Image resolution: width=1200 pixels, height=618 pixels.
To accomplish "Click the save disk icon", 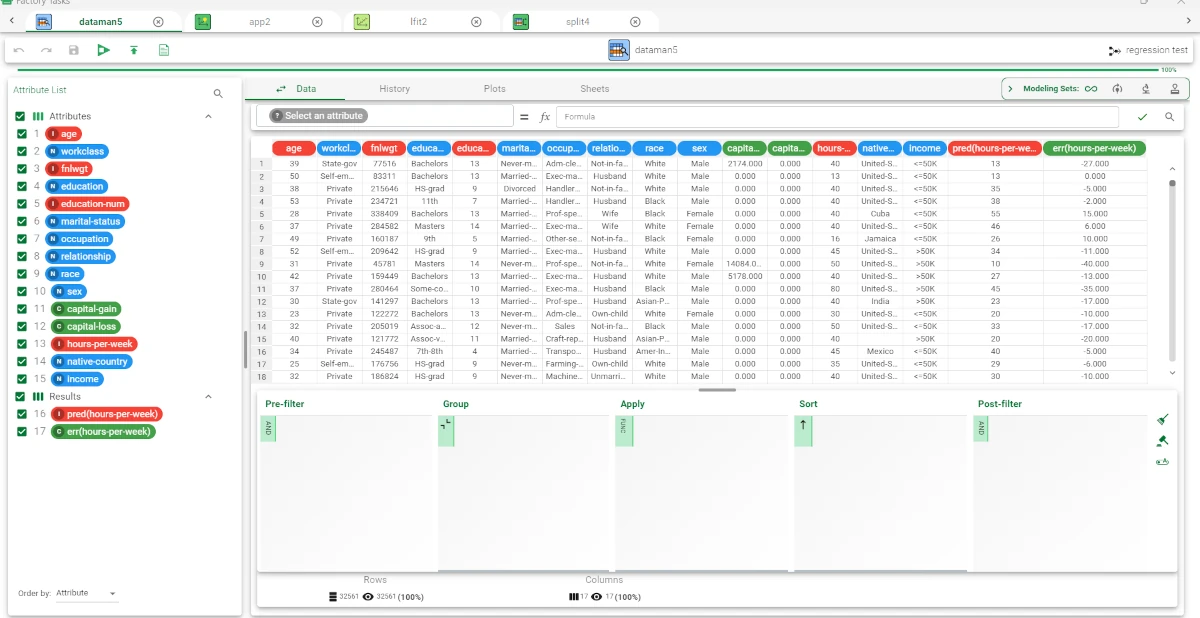I will coord(74,50).
